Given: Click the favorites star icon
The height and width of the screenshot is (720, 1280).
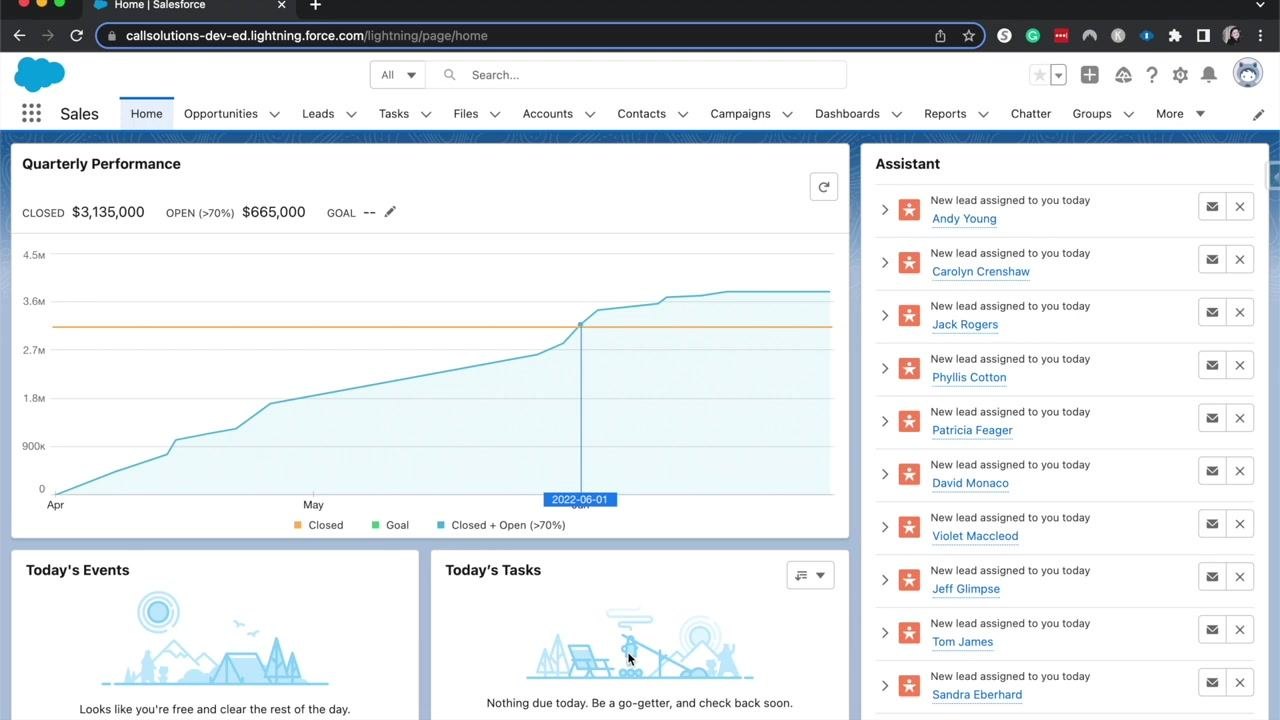Looking at the screenshot, I should click(x=1040, y=75).
